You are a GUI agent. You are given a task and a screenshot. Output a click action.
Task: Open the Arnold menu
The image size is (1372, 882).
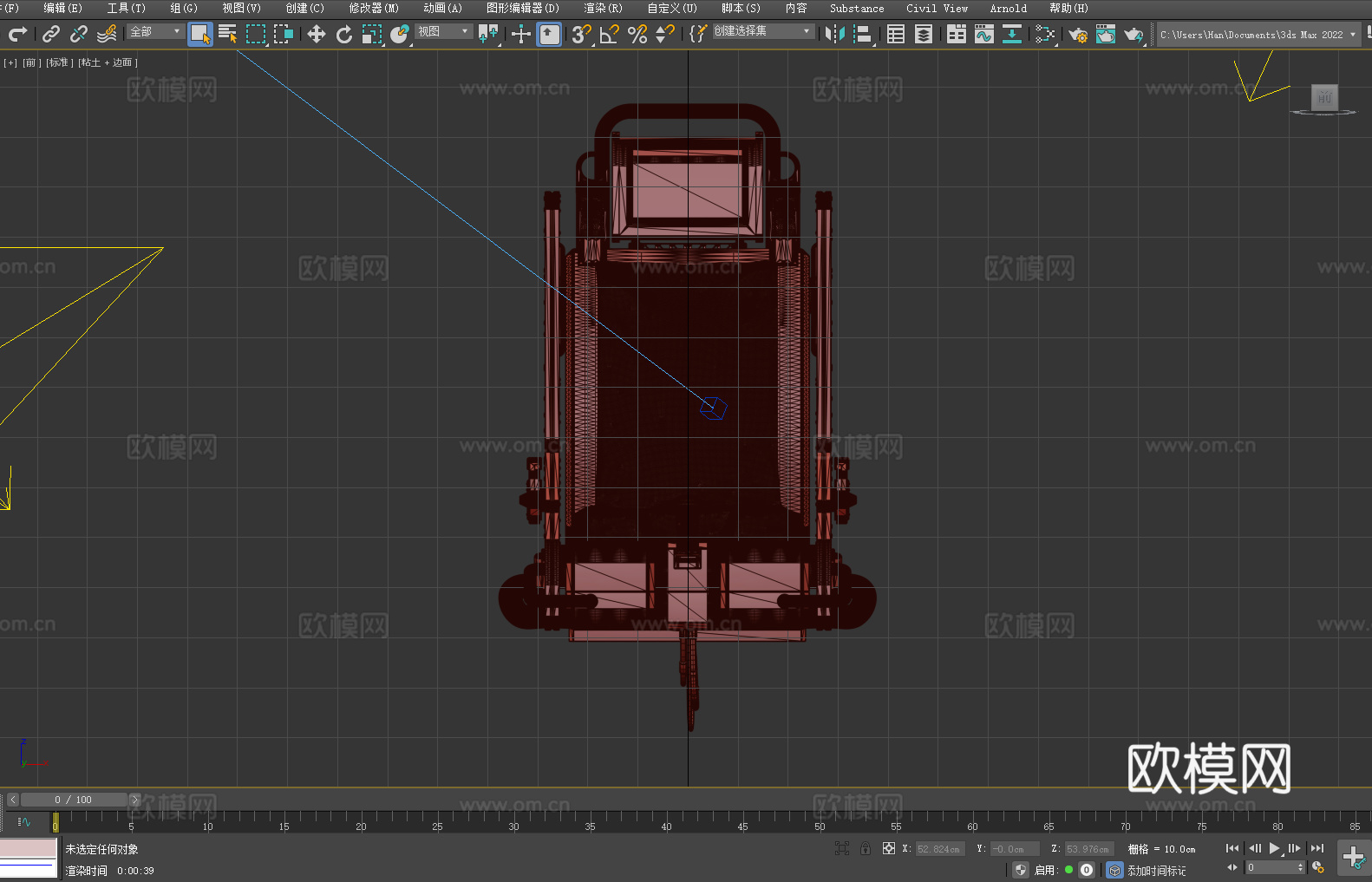[x=1008, y=8]
